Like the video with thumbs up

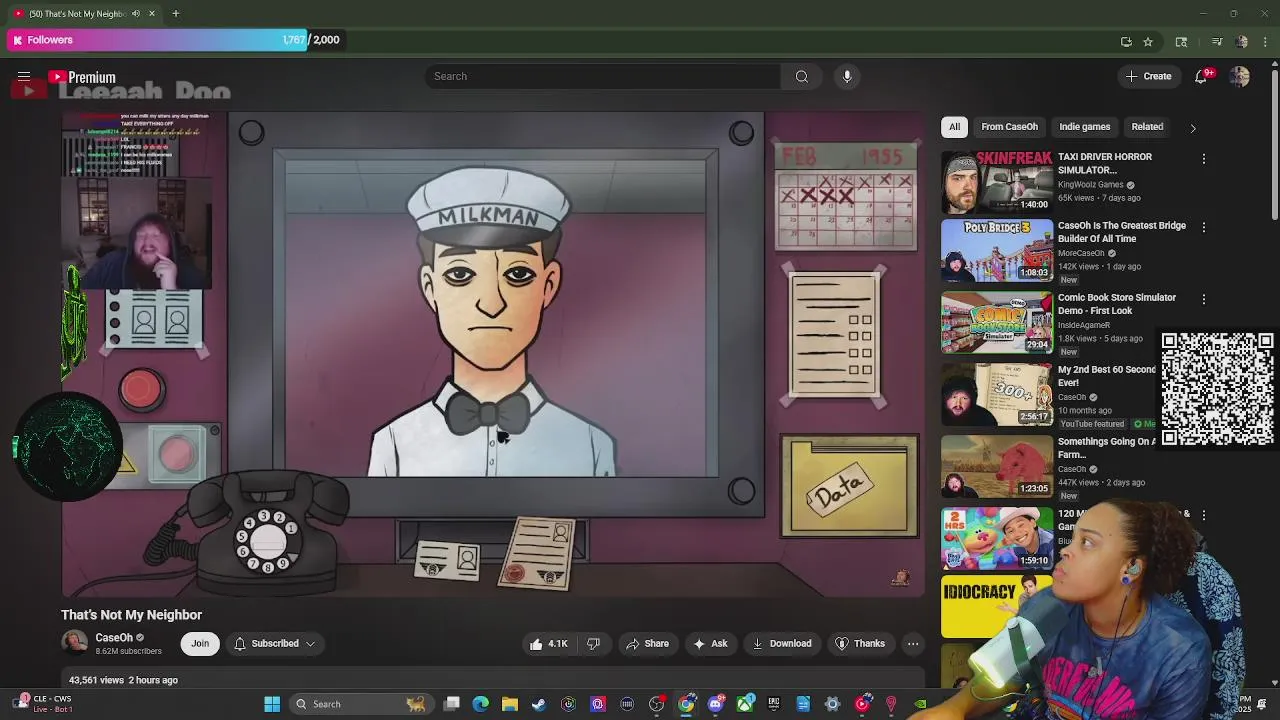click(x=549, y=643)
